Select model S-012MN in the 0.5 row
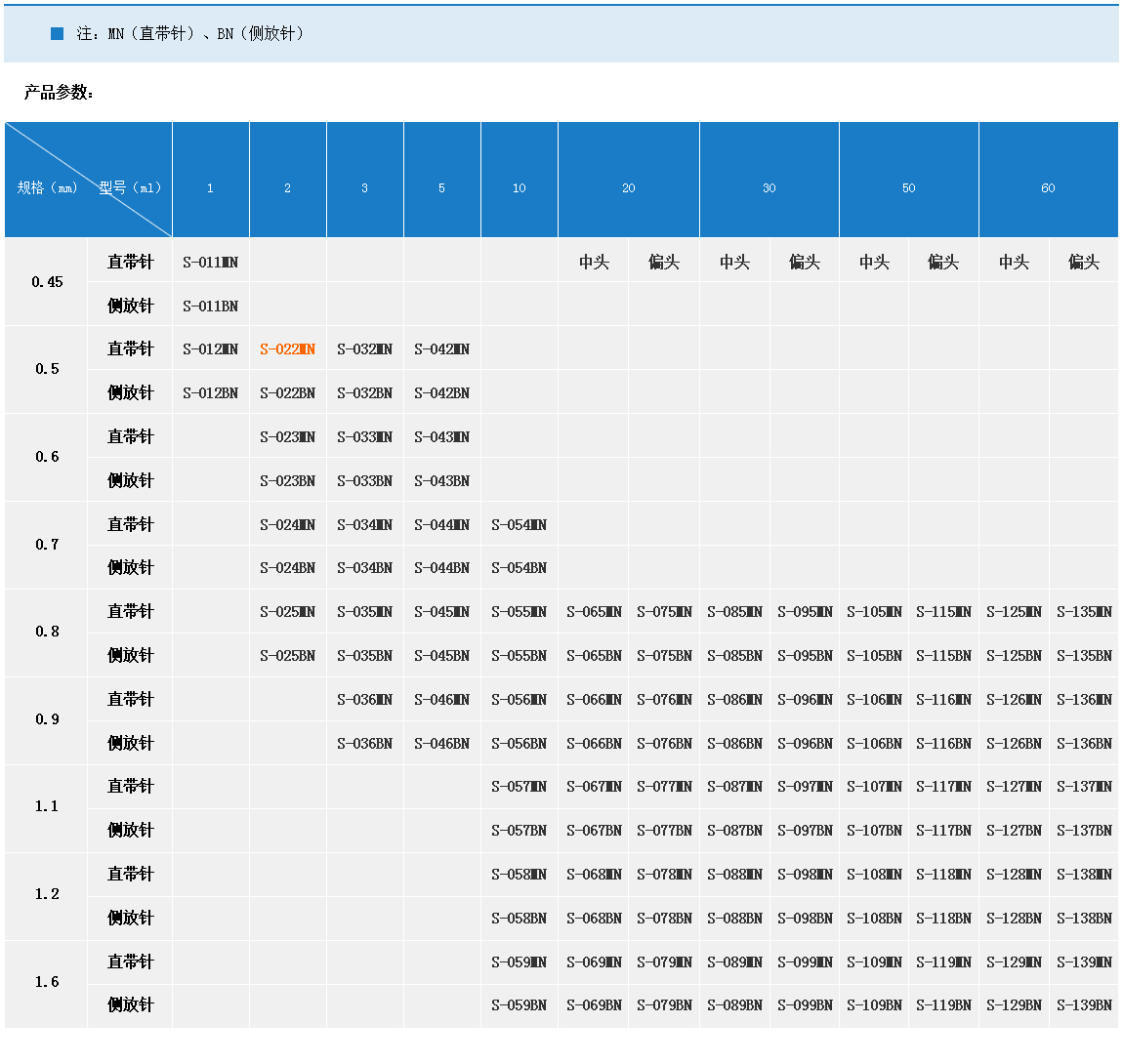1123x1064 pixels. pos(210,349)
